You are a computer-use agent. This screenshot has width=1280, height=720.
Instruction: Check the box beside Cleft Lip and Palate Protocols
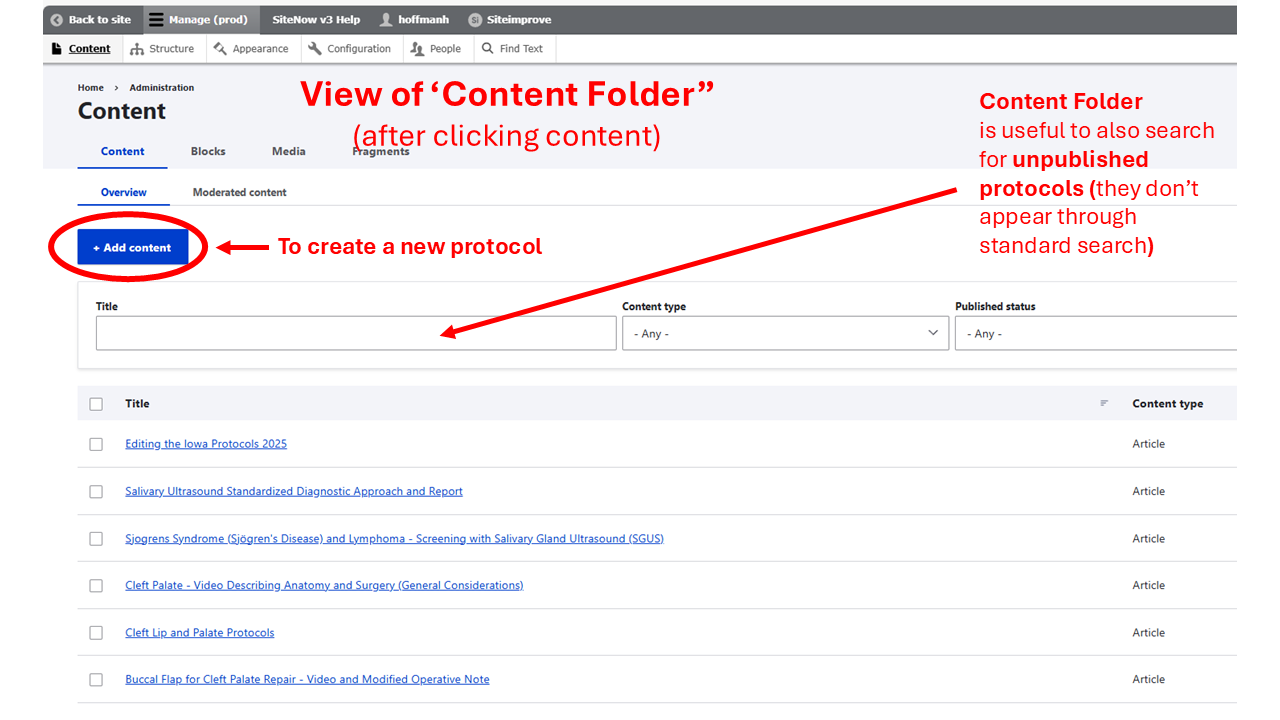coord(96,632)
